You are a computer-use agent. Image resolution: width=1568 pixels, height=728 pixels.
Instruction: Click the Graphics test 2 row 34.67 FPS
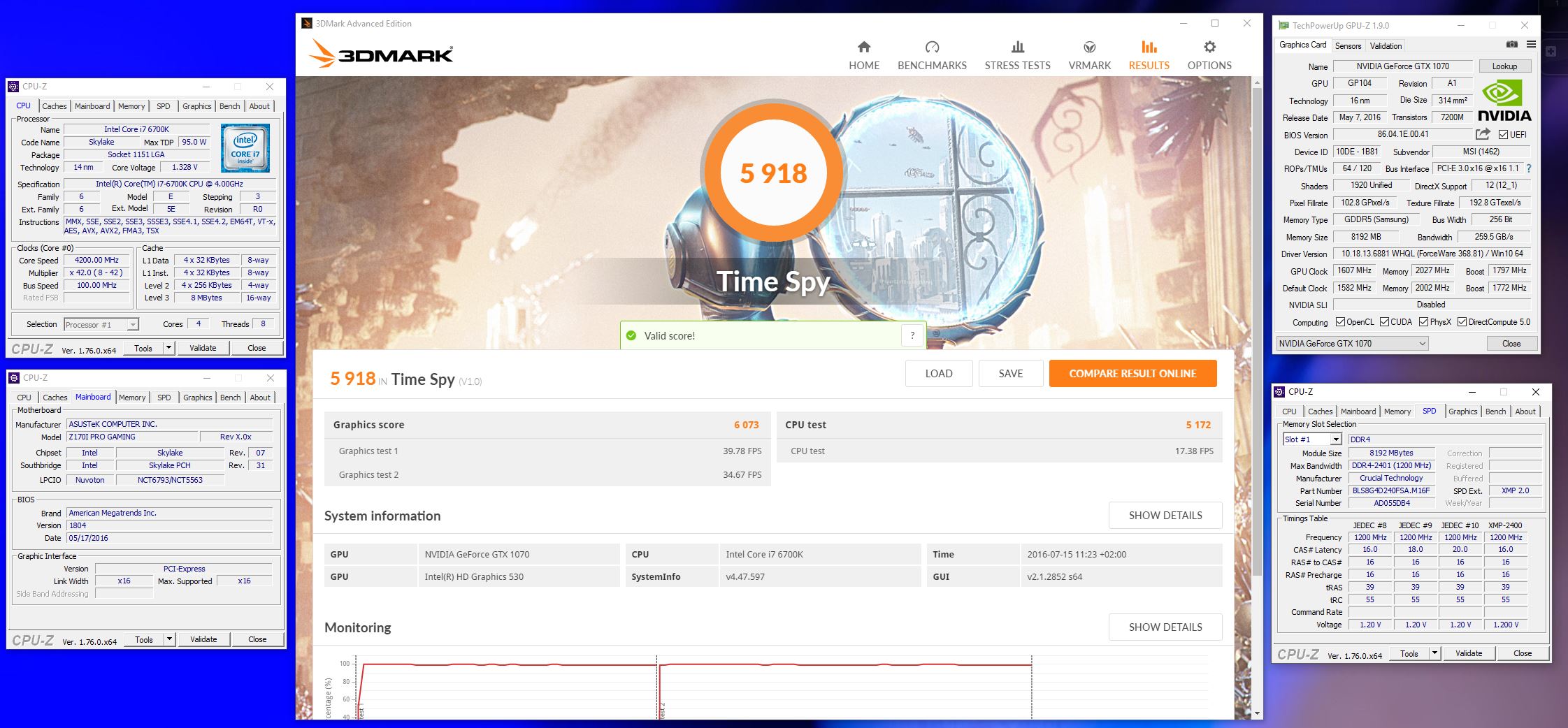coord(547,474)
